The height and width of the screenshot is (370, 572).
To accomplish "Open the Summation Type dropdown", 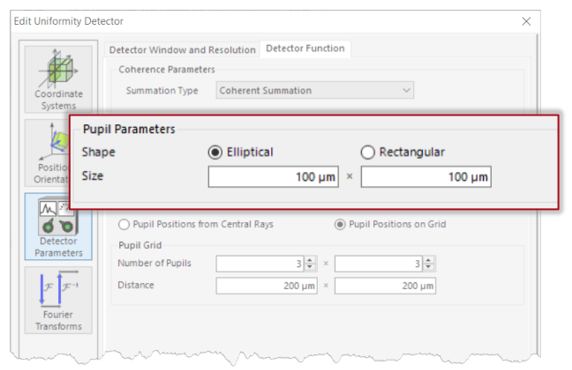I will (x=314, y=90).
